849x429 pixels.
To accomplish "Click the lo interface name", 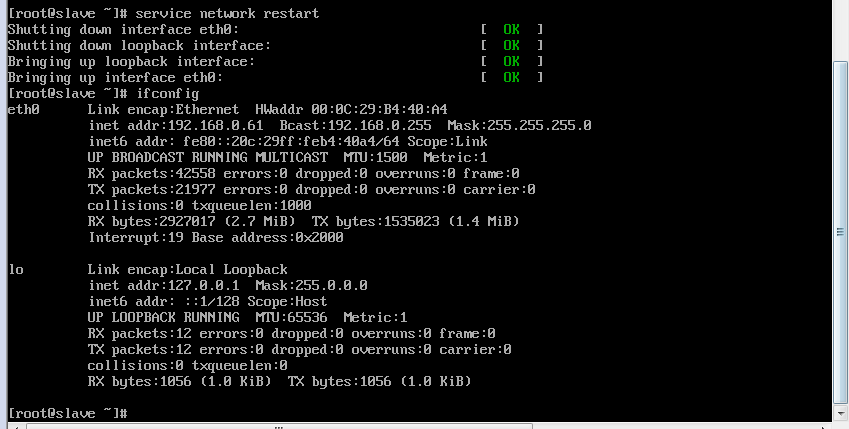I will click(x=16, y=269).
